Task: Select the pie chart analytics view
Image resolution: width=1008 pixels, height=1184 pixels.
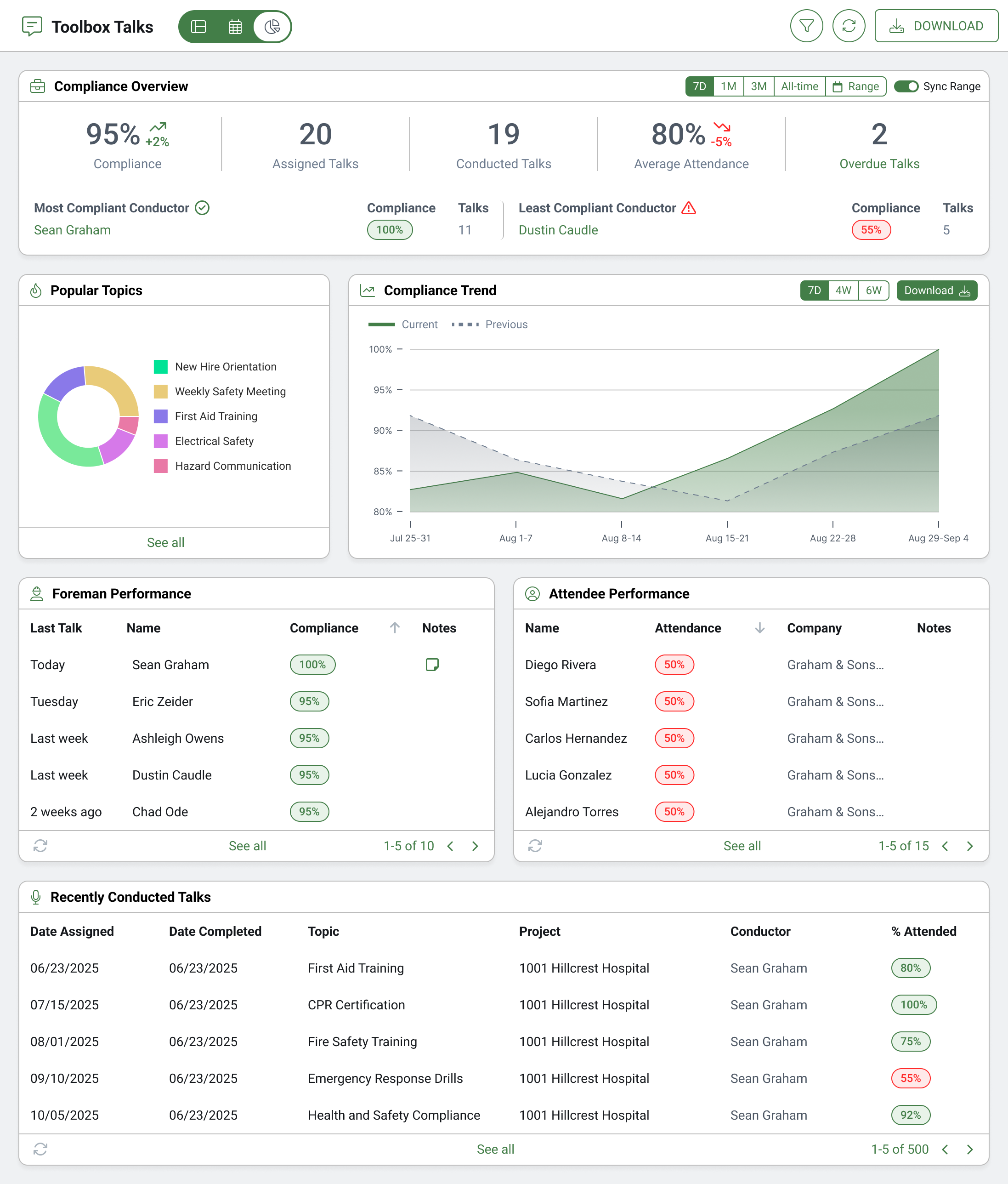Action: tap(272, 27)
